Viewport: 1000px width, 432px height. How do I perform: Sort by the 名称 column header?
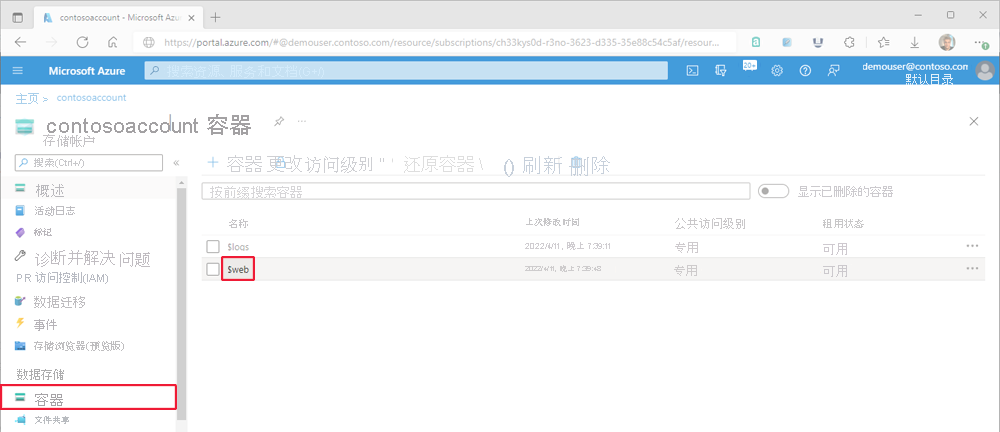238,223
